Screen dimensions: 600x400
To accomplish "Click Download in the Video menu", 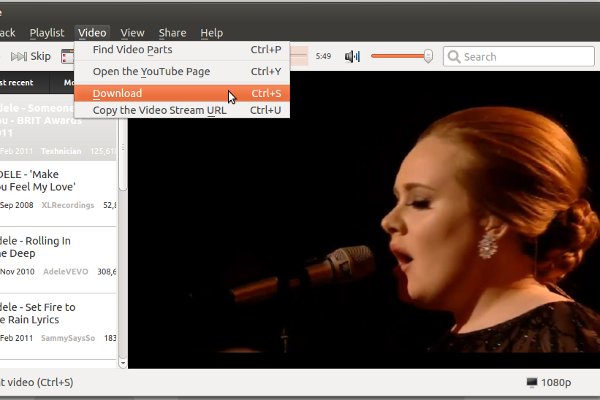I will 182,93.
